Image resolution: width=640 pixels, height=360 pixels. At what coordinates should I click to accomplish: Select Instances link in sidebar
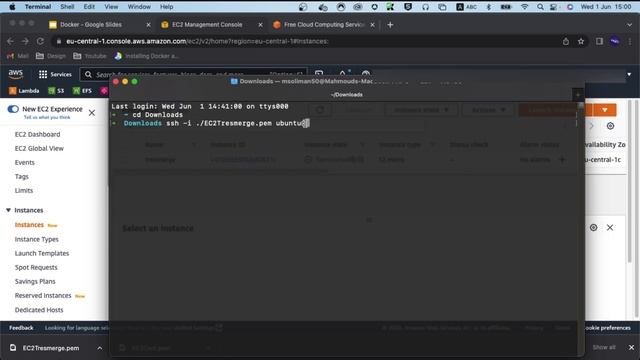pos(29,225)
